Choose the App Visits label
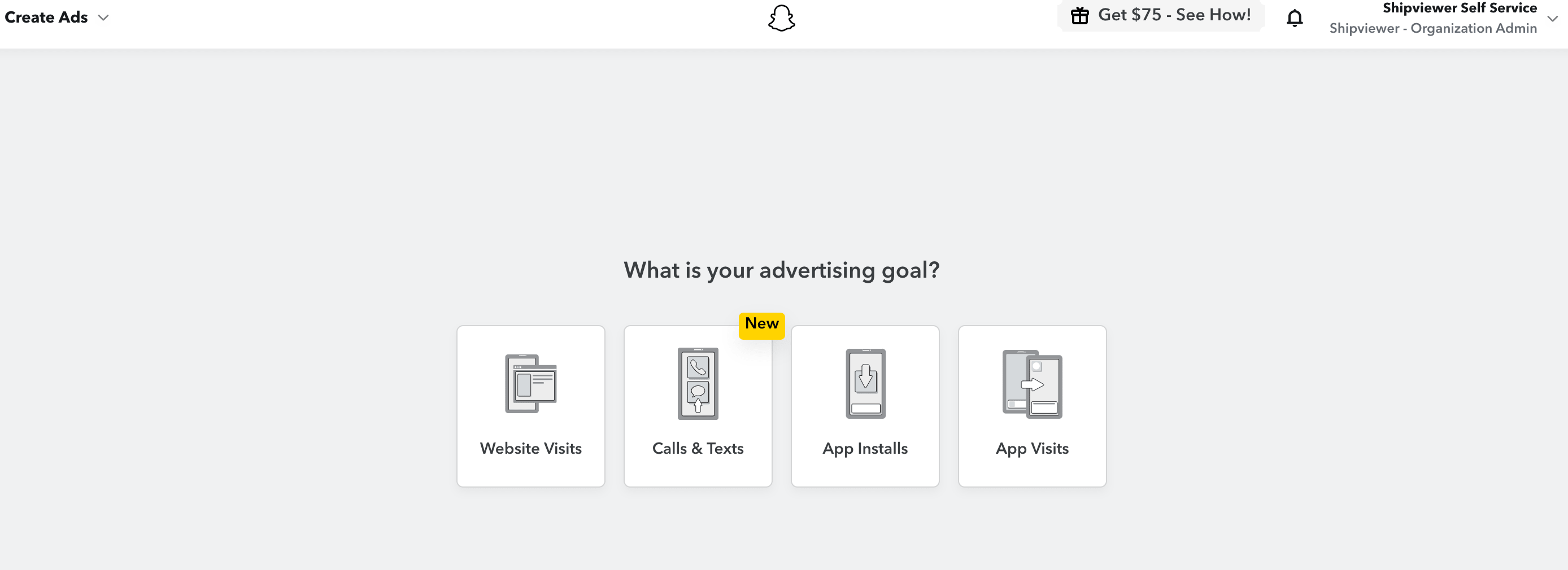This screenshot has height=570, width=1568. (1032, 448)
